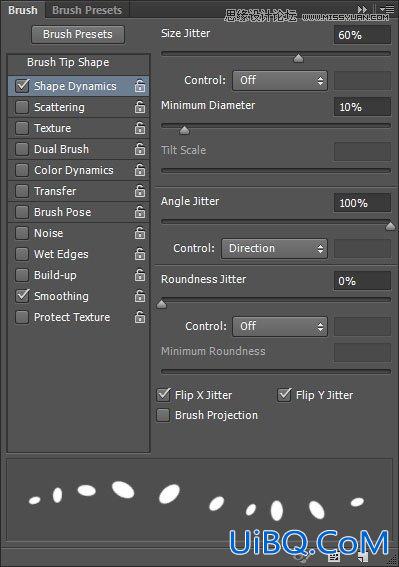The width and height of the screenshot is (399, 567).
Task: Open Angle Jitter Control dropdown showing Direction
Action: coord(274,248)
